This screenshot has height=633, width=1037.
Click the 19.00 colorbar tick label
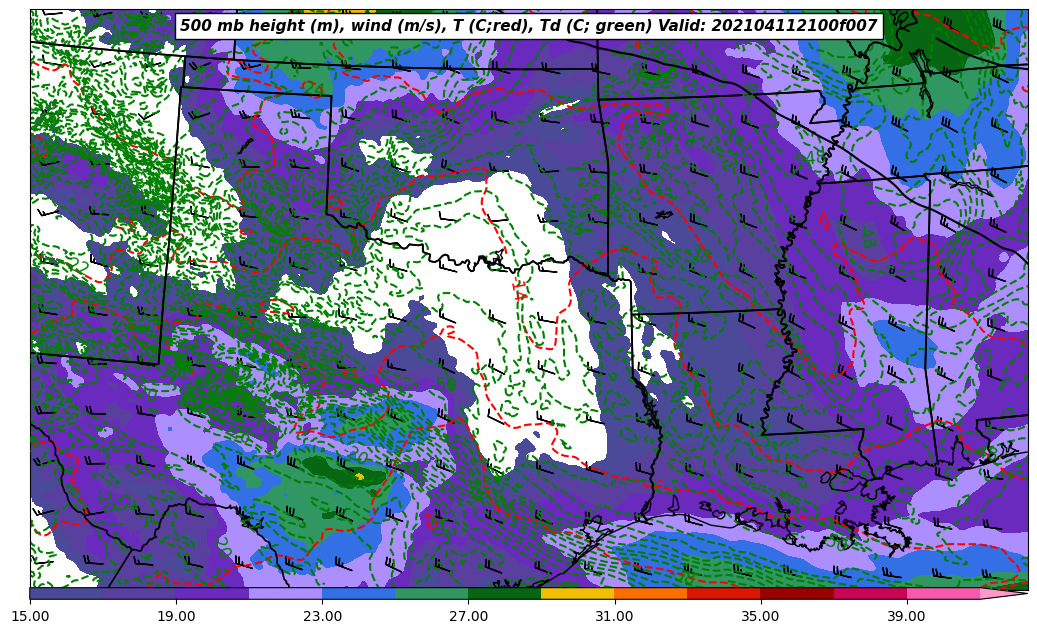point(176,616)
